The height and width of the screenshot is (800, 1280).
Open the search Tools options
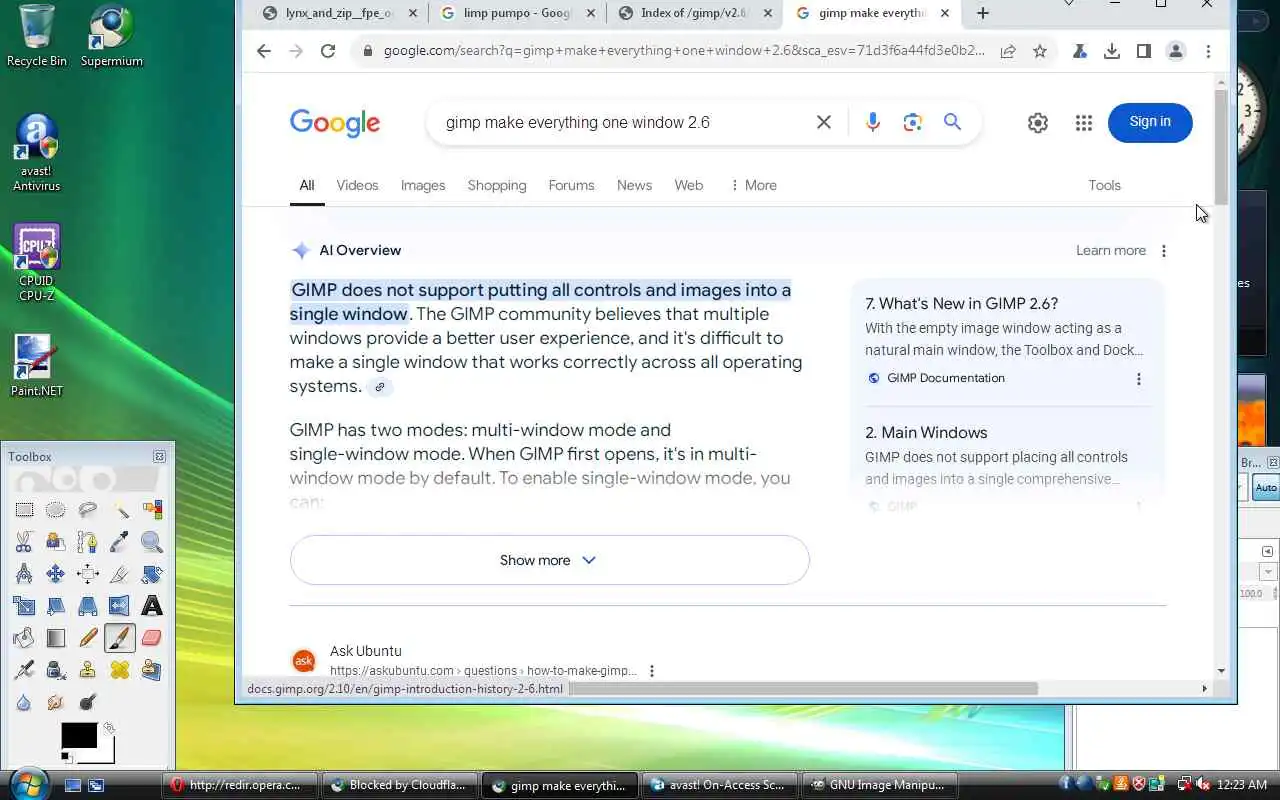point(1104,185)
